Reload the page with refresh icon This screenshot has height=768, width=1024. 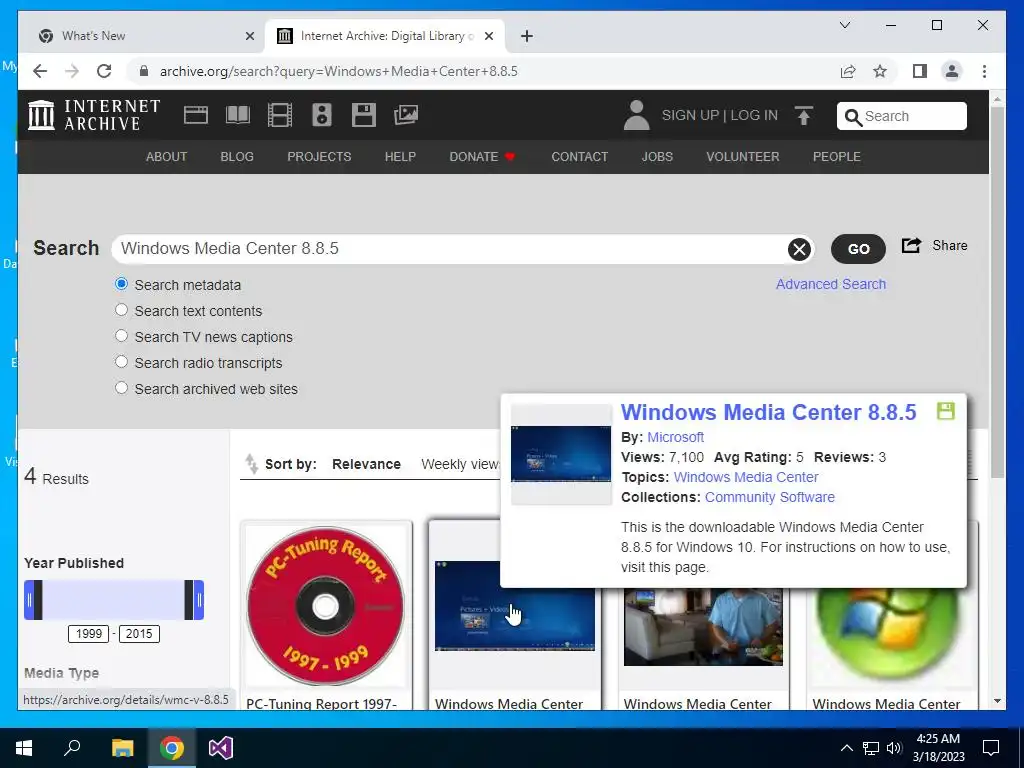click(x=104, y=71)
